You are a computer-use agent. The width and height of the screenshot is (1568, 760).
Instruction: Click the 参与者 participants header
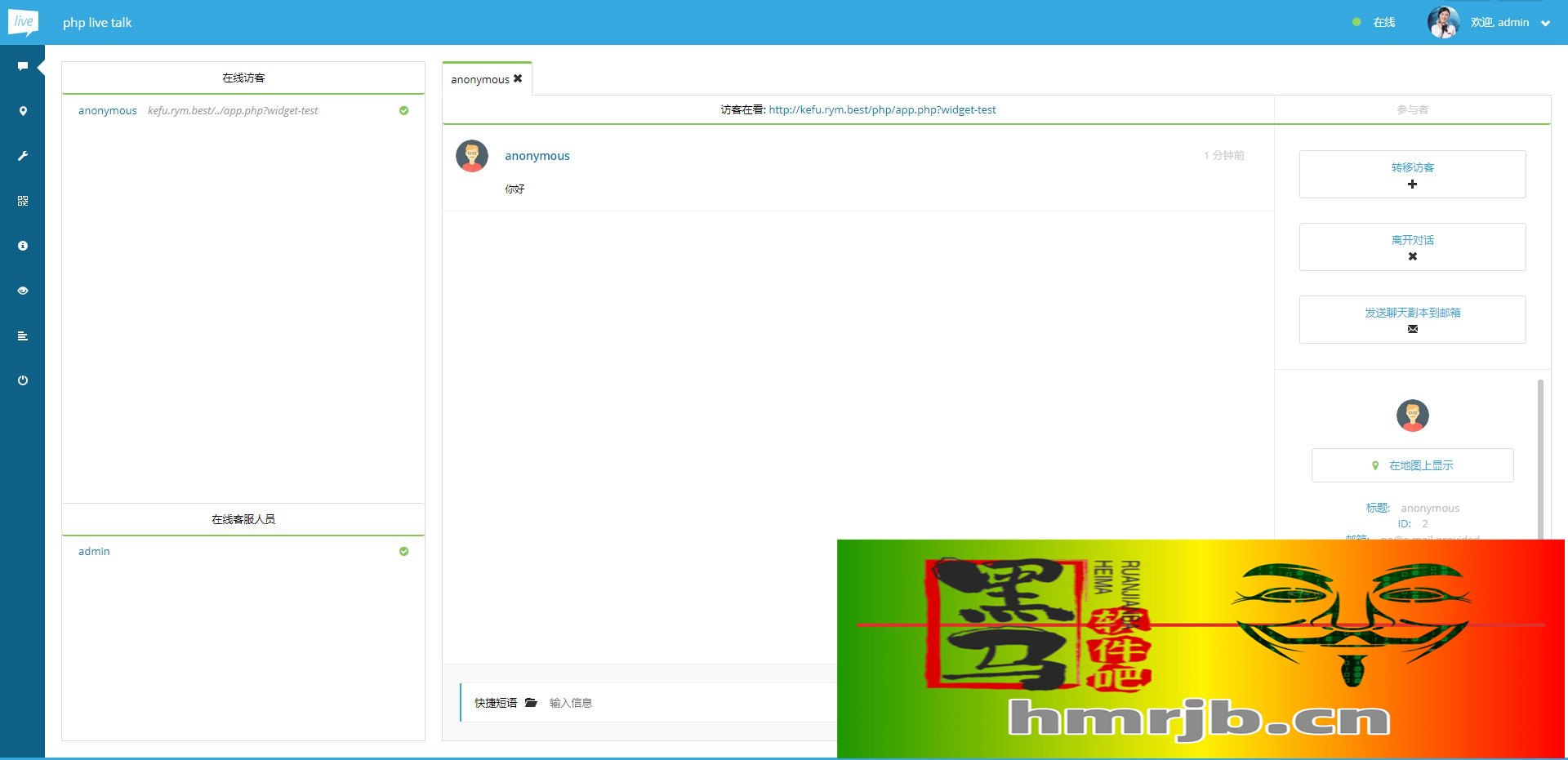click(1412, 109)
